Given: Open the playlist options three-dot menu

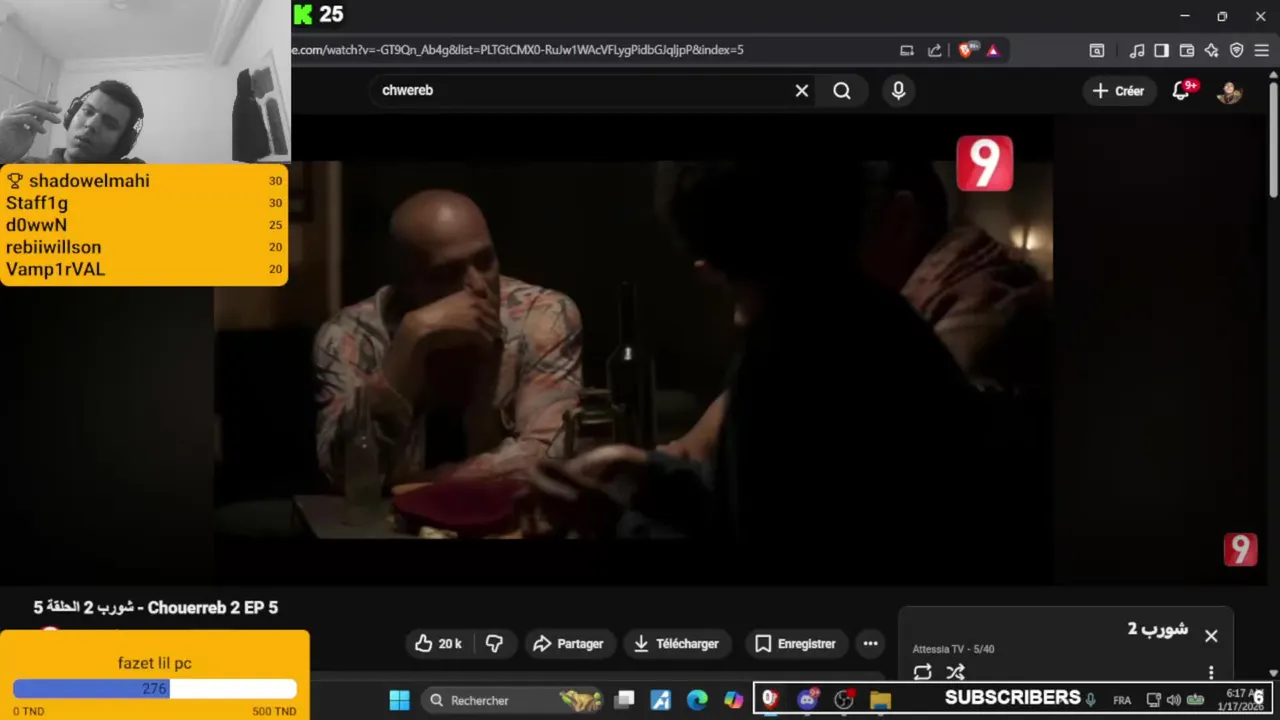Looking at the screenshot, I should tap(1211, 672).
